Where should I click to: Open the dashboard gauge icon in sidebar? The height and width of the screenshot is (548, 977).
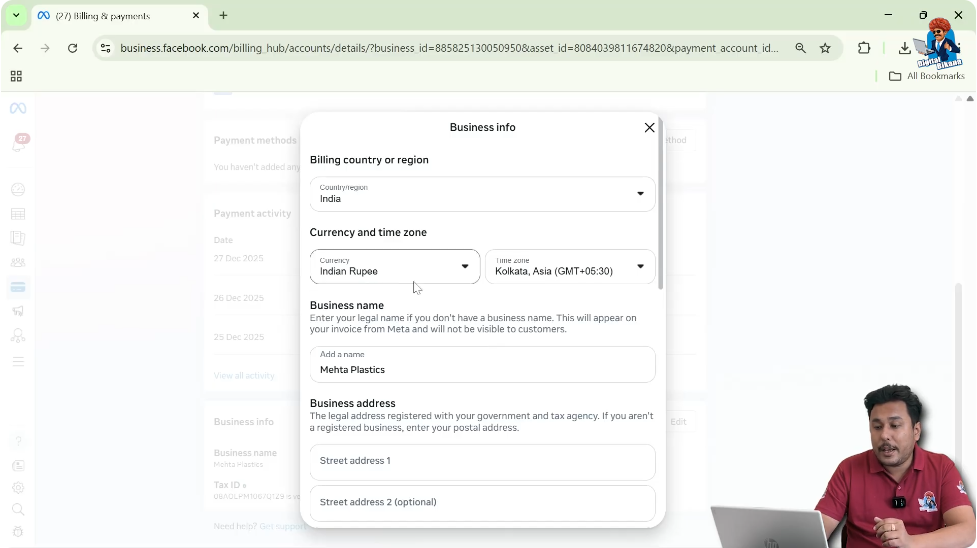[18, 190]
